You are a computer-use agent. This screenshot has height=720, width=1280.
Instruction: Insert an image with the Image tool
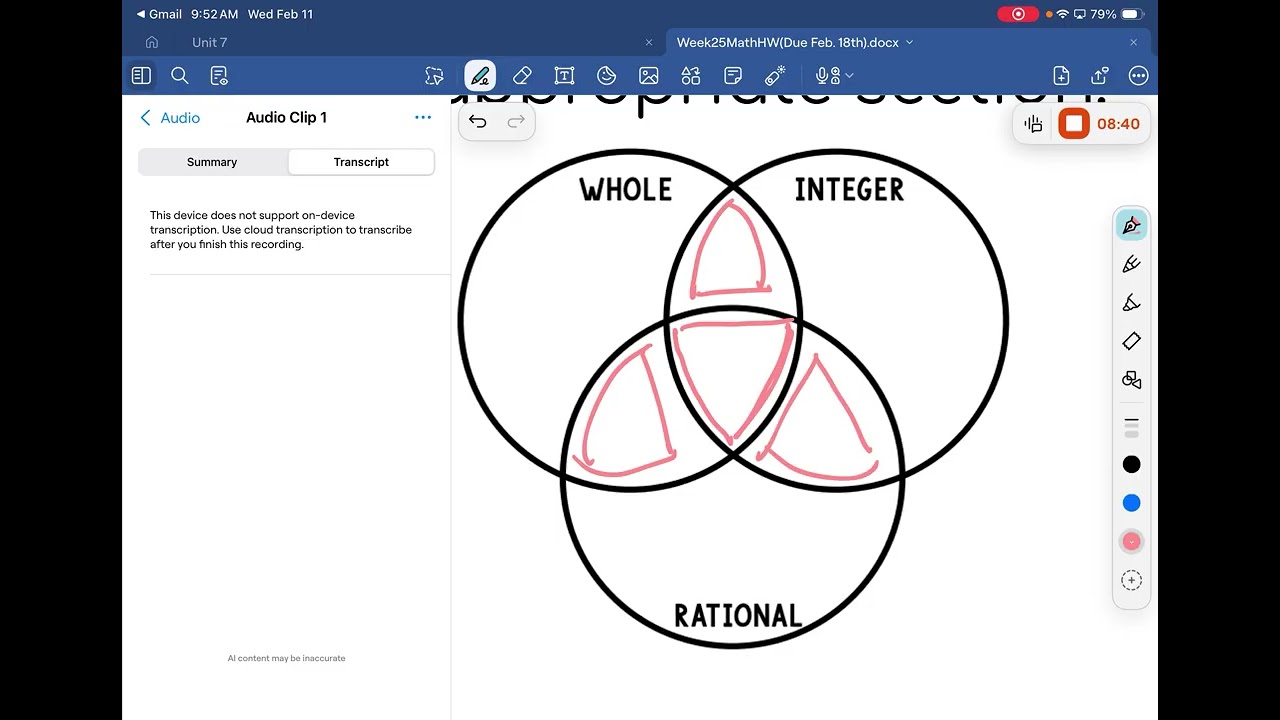(649, 76)
